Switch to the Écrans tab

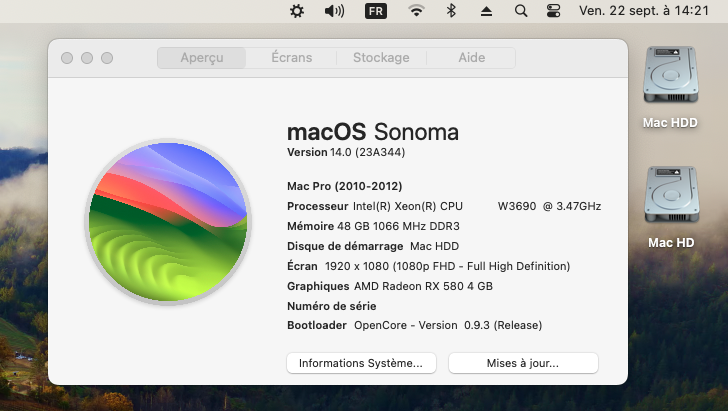pos(292,58)
